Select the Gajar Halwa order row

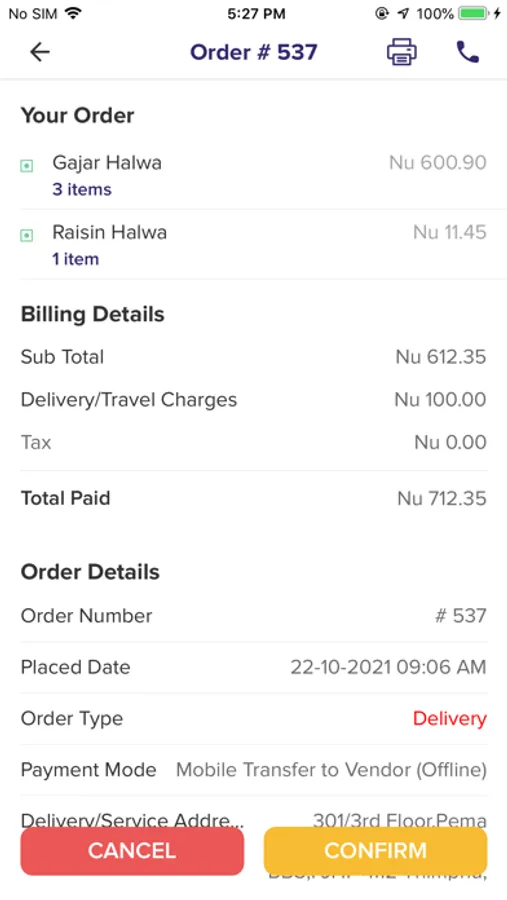coord(253,175)
